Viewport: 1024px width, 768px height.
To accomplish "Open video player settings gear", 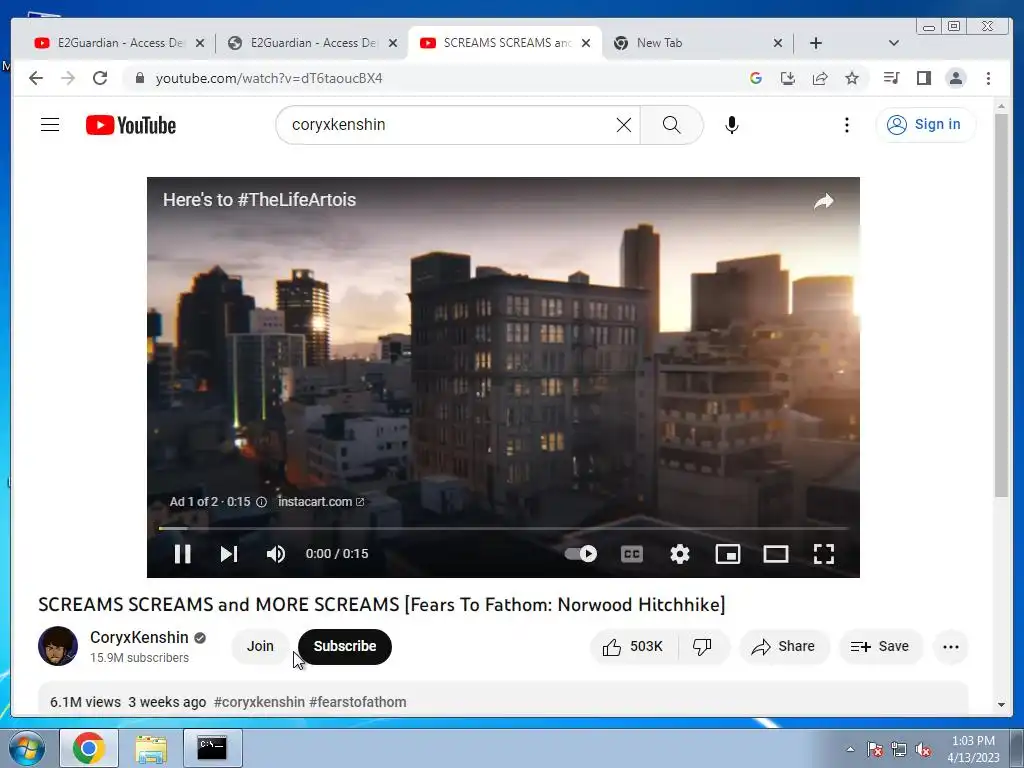I will pyautogui.click(x=680, y=554).
